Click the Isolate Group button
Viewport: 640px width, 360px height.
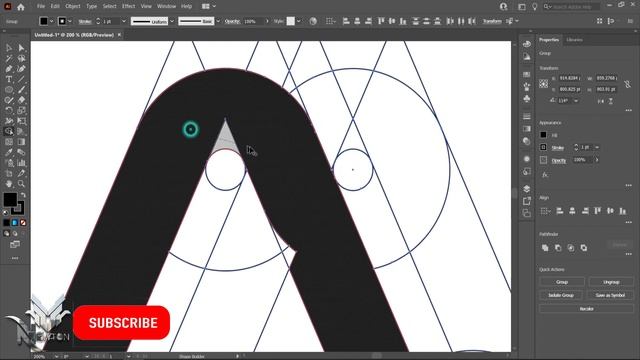tap(561, 295)
